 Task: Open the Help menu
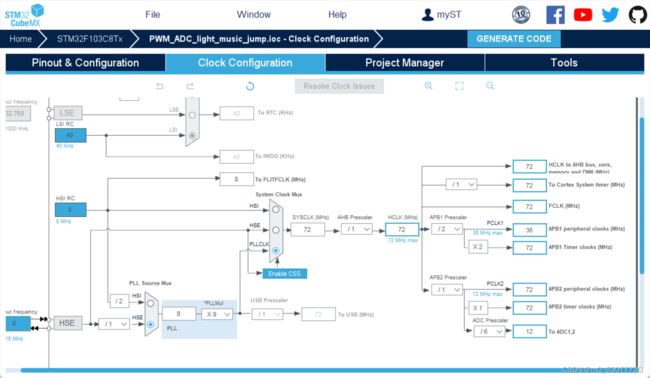(337, 15)
